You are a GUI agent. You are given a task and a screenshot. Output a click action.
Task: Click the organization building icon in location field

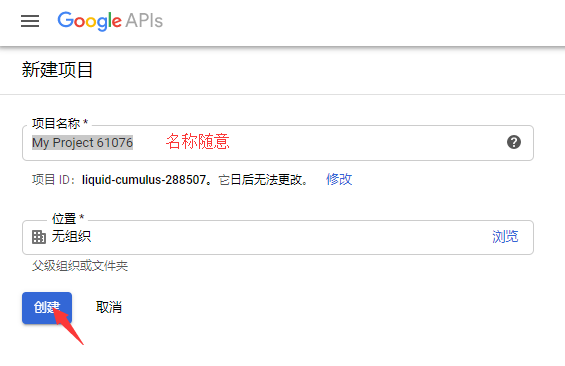pyautogui.click(x=39, y=237)
